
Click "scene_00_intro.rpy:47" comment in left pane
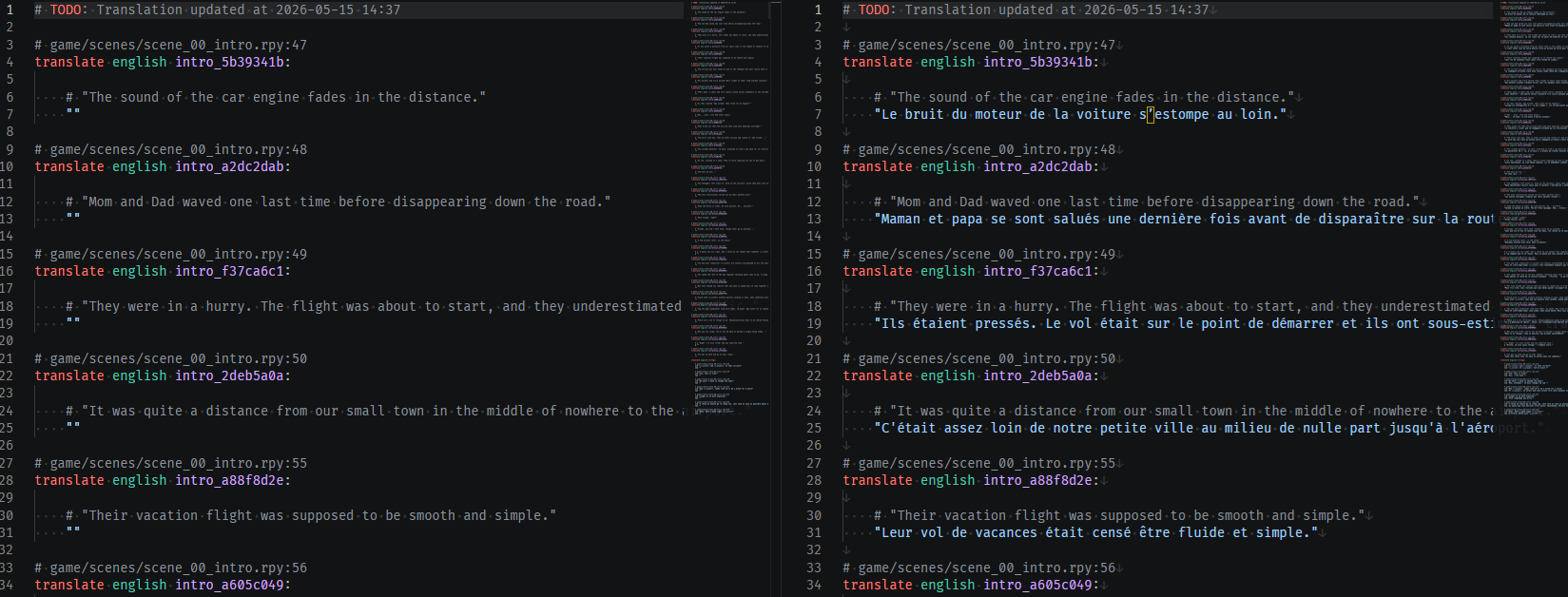pyautogui.click(x=170, y=45)
